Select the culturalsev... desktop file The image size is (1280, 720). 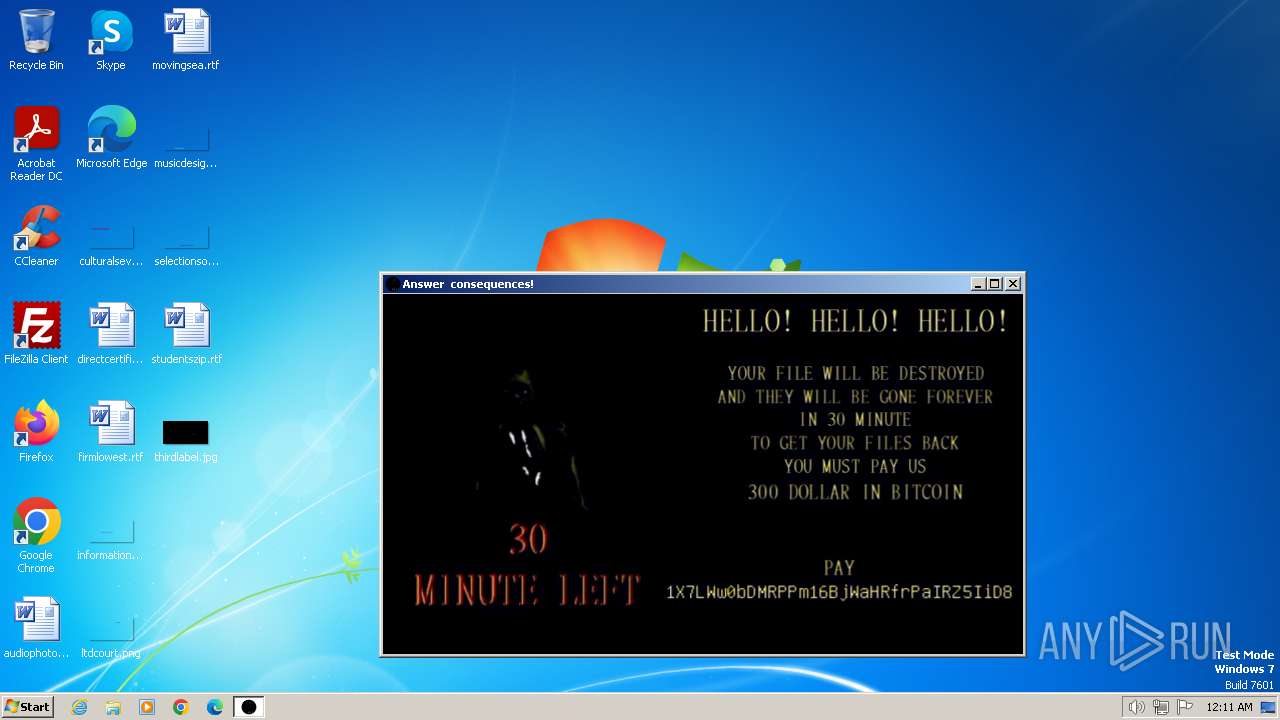coord(111,244)
